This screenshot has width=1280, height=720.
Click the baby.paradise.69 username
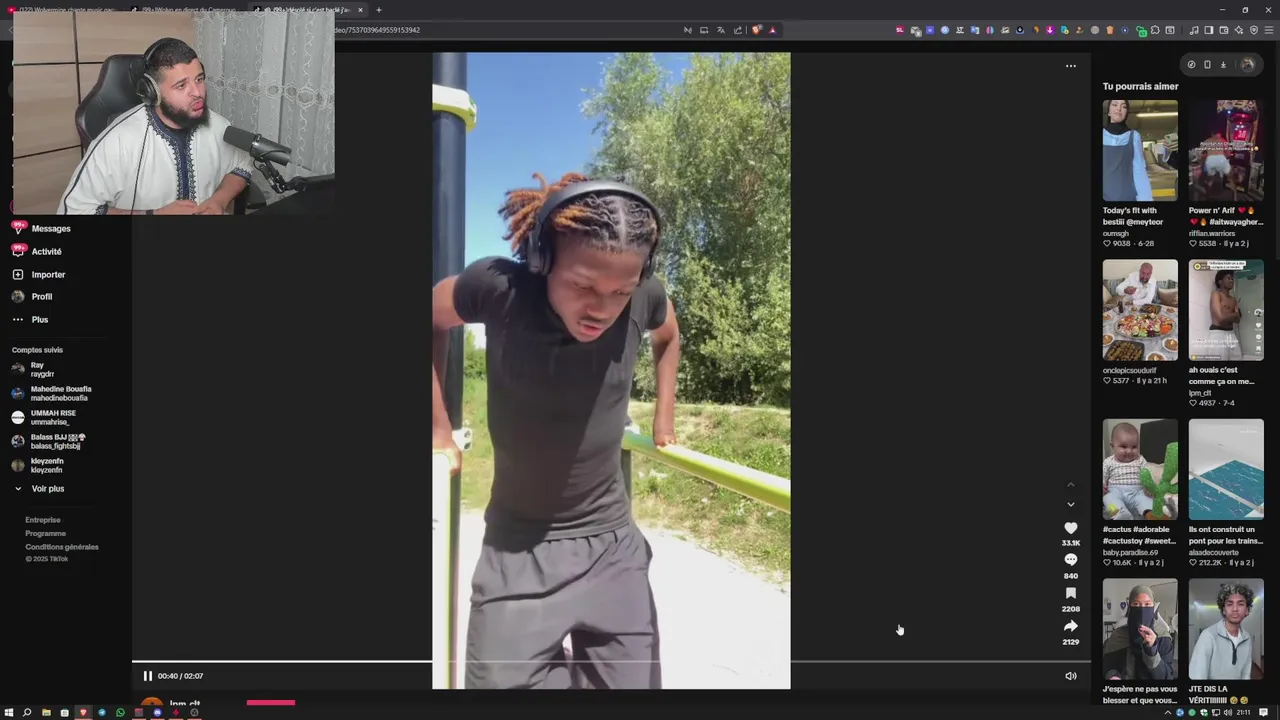[x=1130, y=552]
